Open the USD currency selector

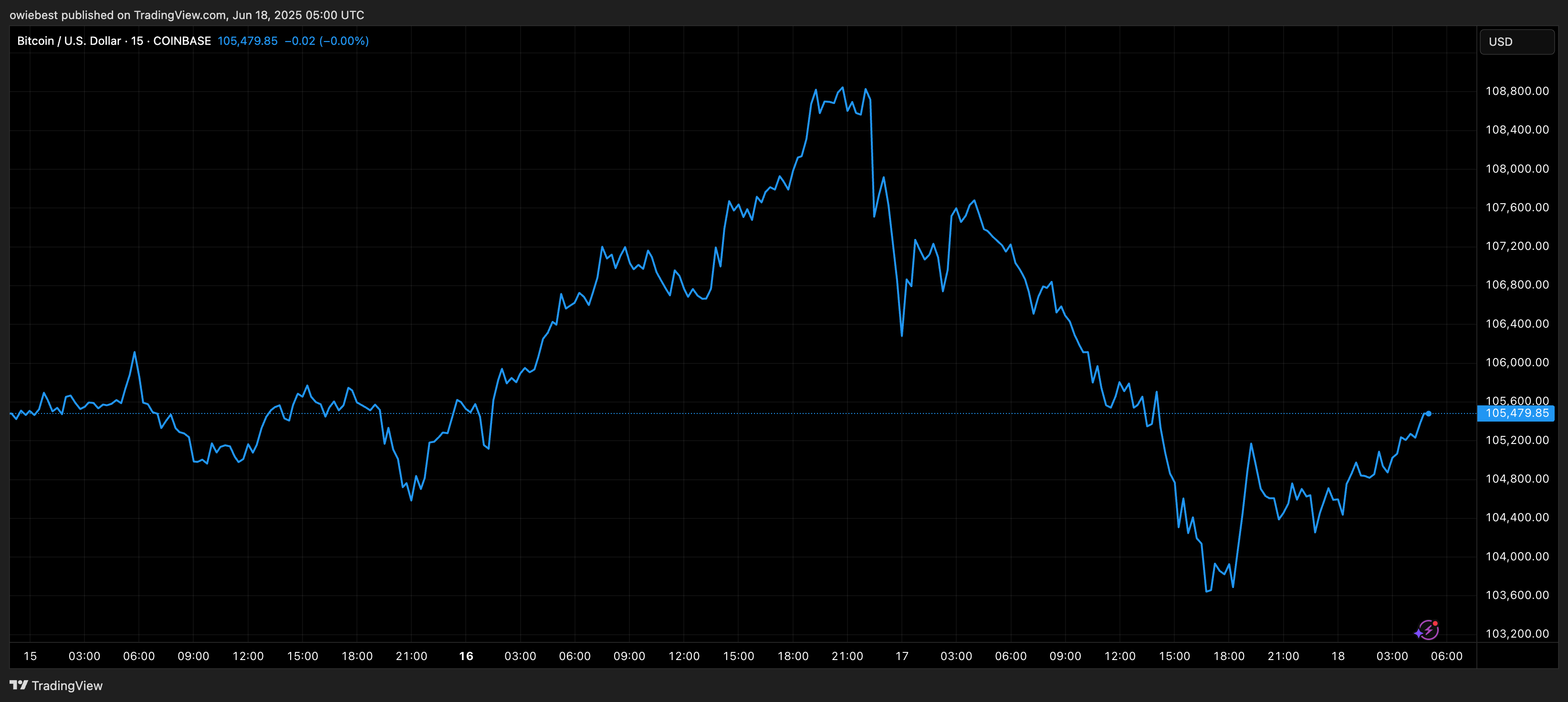(x=1516, y=42)
